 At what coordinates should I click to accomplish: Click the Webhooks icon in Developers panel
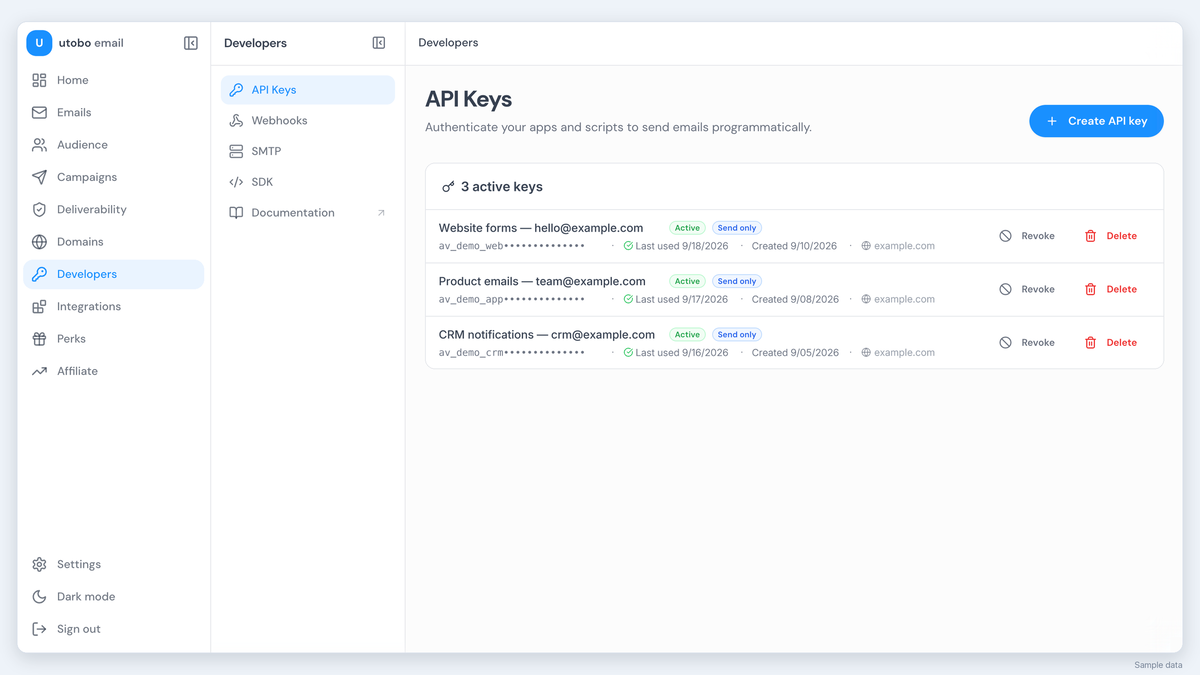tap(236, 120)
